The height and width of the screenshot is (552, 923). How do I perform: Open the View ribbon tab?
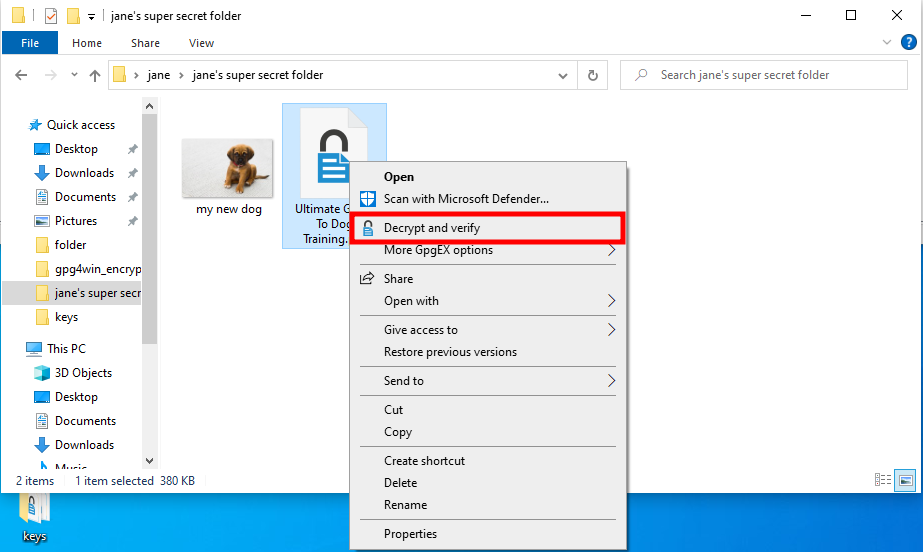(x=201, y=43)
